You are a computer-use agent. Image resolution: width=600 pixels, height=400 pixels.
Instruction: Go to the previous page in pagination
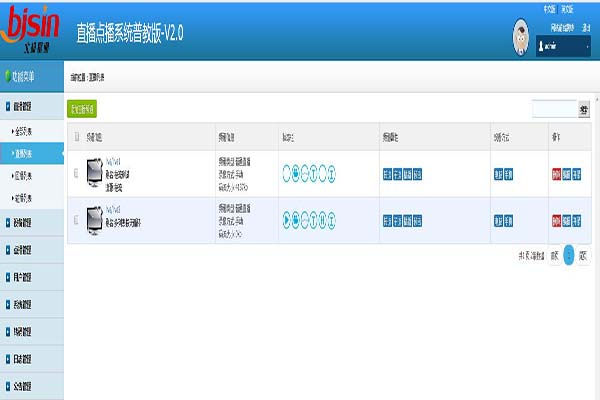coord(555,256)
